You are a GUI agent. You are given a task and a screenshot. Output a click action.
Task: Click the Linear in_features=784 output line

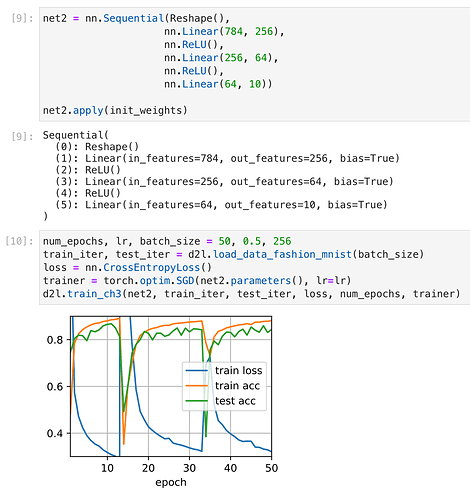pos(227,158)
